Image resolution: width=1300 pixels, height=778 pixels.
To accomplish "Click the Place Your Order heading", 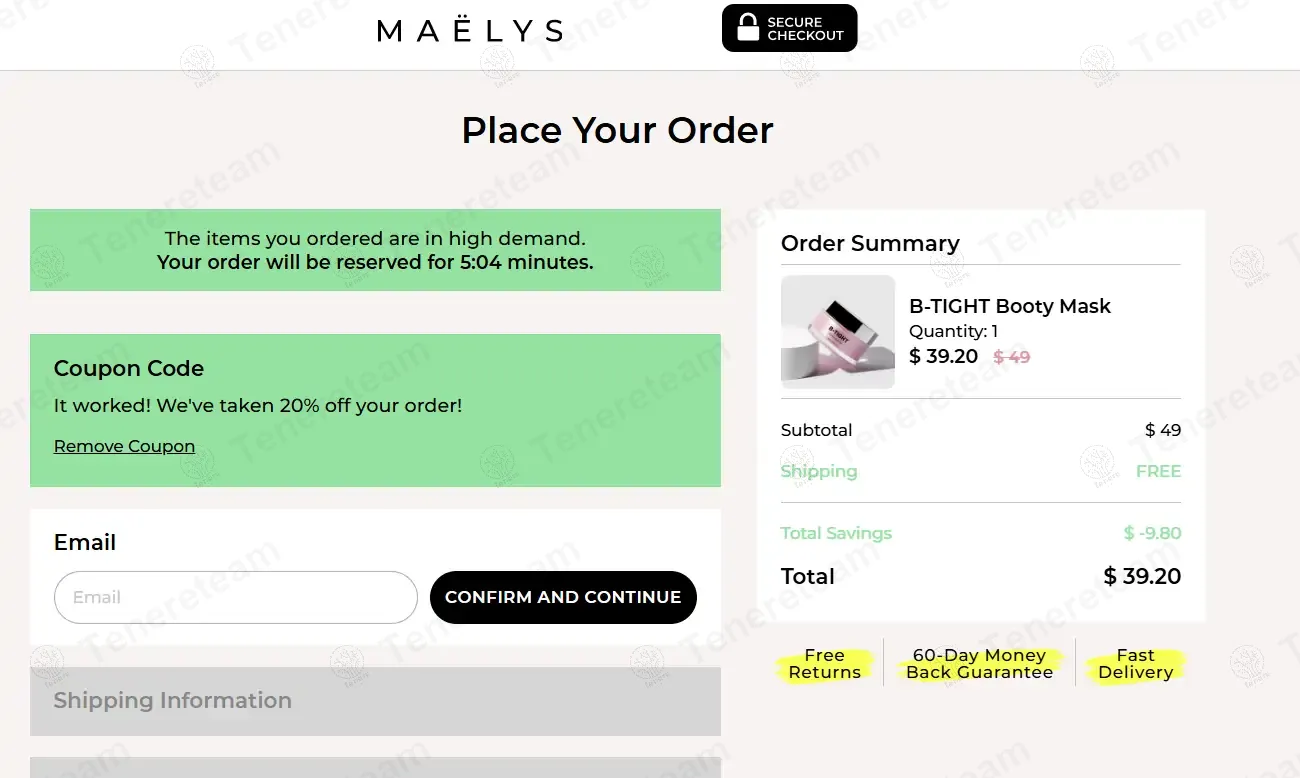I will (617, 130).
